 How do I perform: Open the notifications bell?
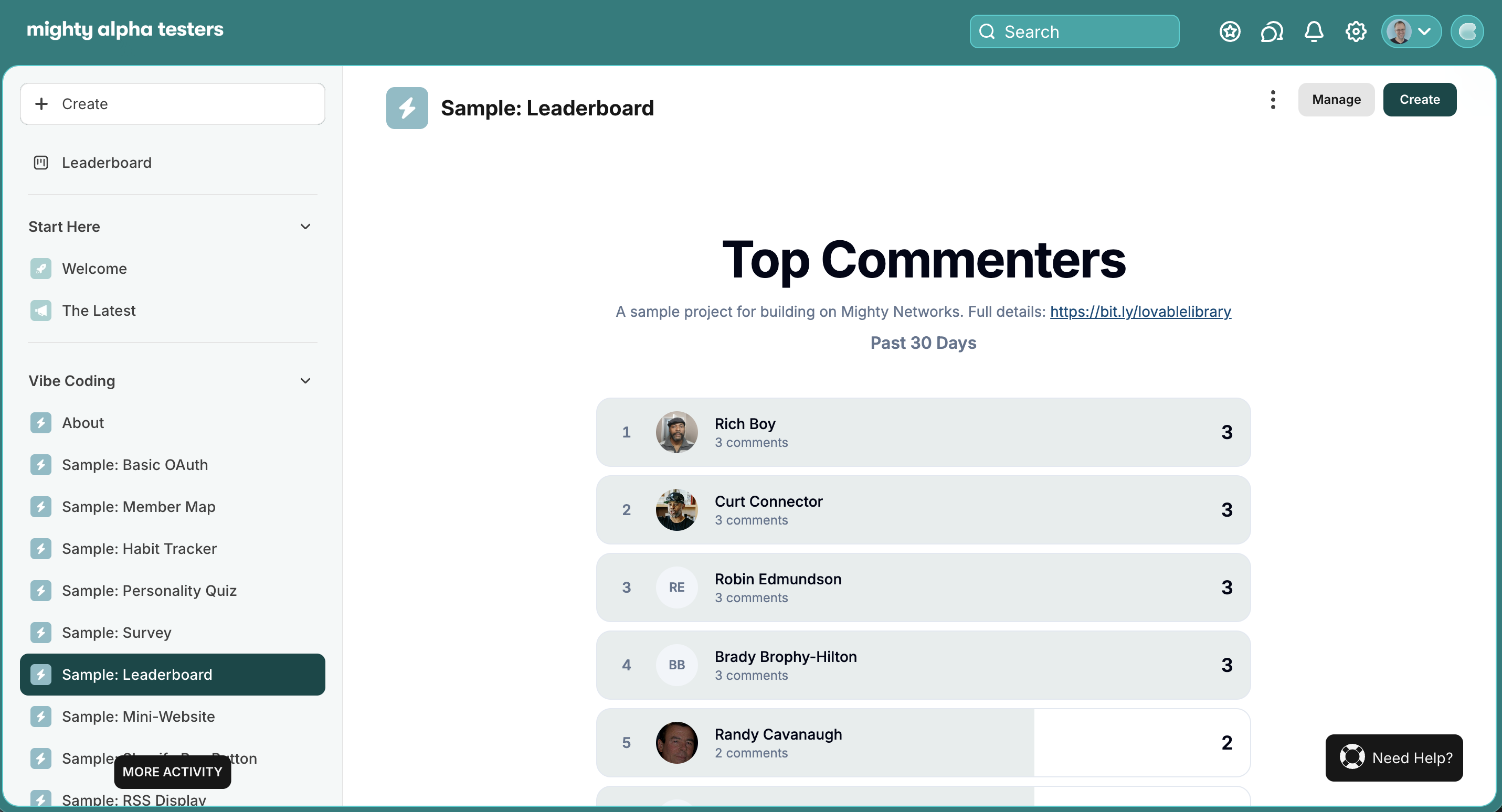1314,31
